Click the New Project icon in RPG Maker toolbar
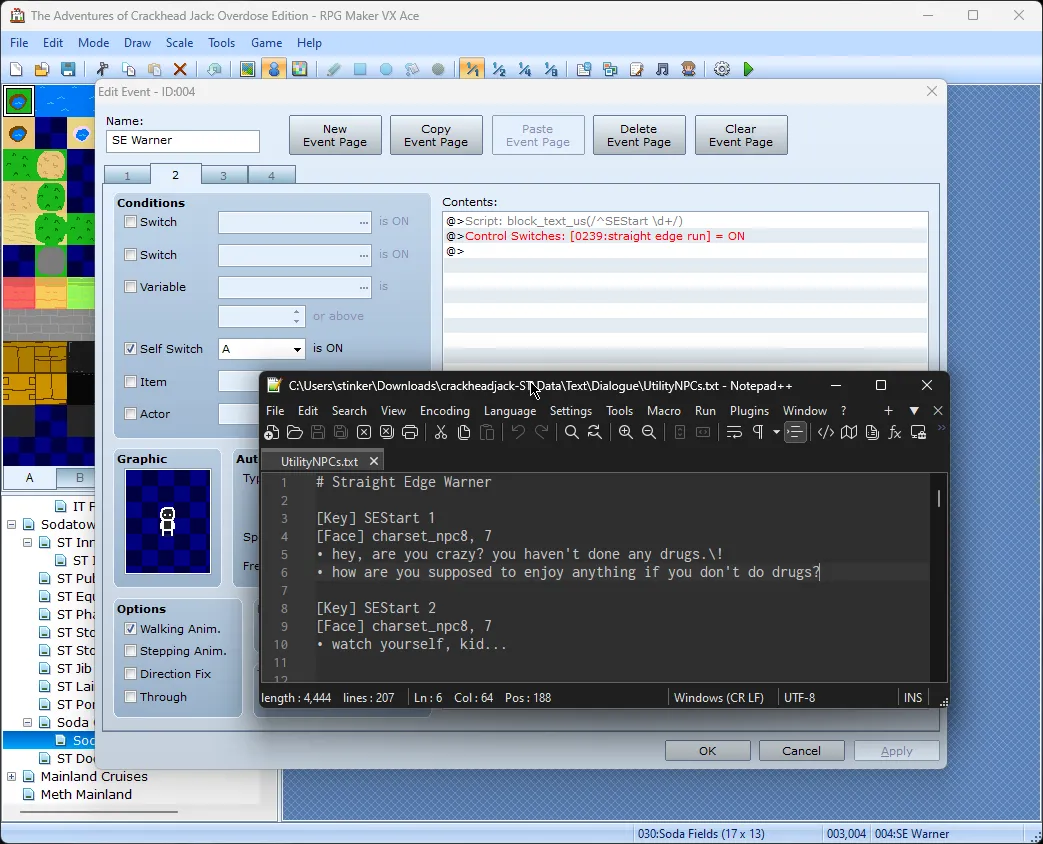Viewport: 1043px width, 844px height. tap(16, 69)
